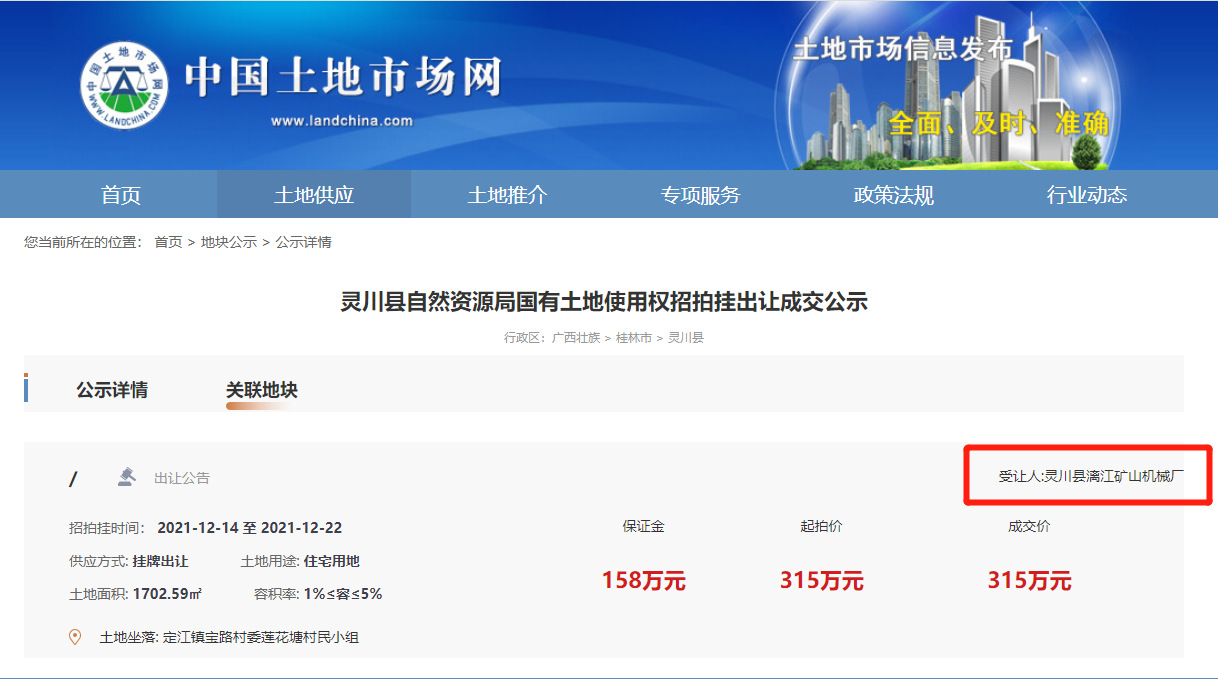
Task: Click 桂林市 in the 行政区 path
Action: pyautogui.click(x=634, y=338)
